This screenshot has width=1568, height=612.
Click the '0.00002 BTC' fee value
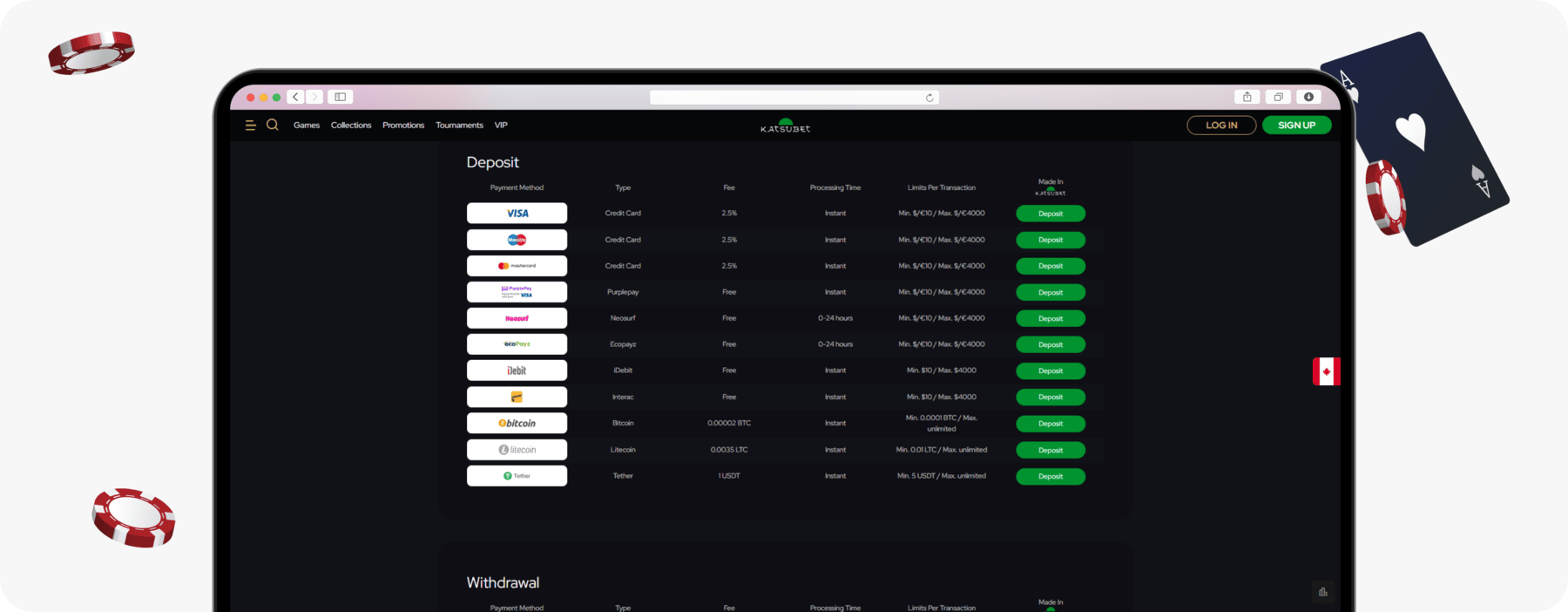point(729,423)
